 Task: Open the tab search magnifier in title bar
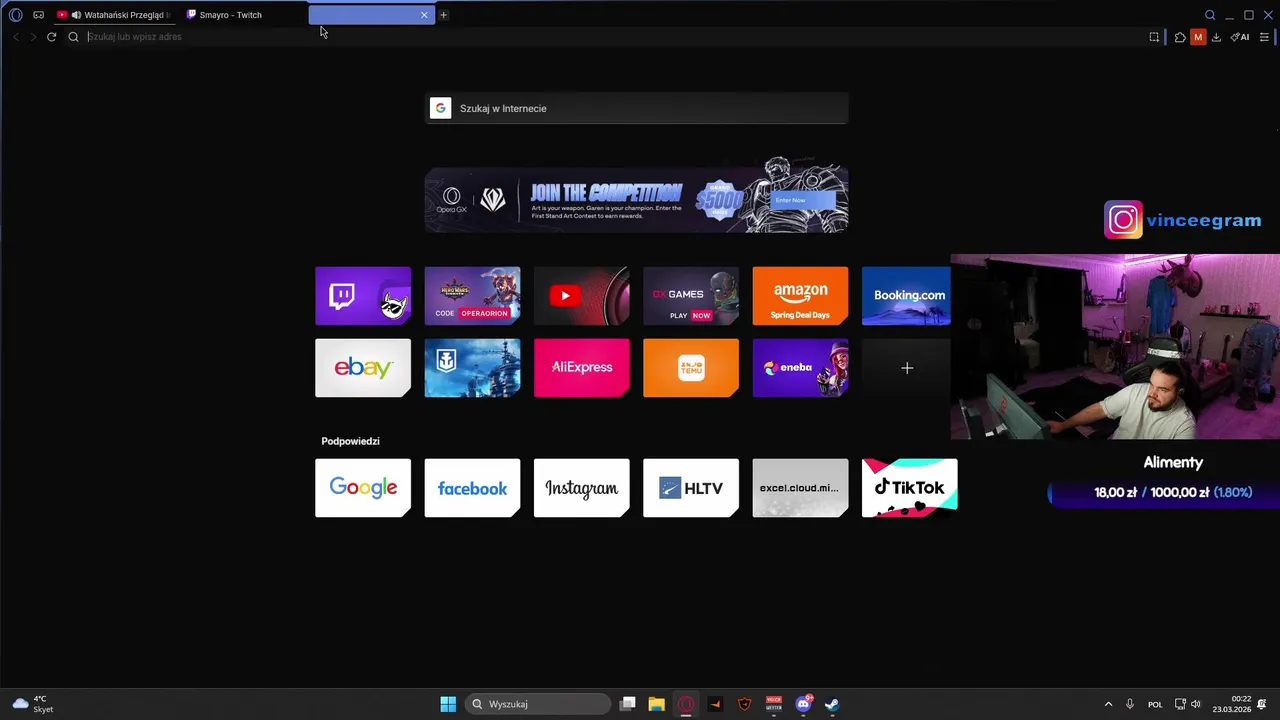click(x=1210, y=15)
